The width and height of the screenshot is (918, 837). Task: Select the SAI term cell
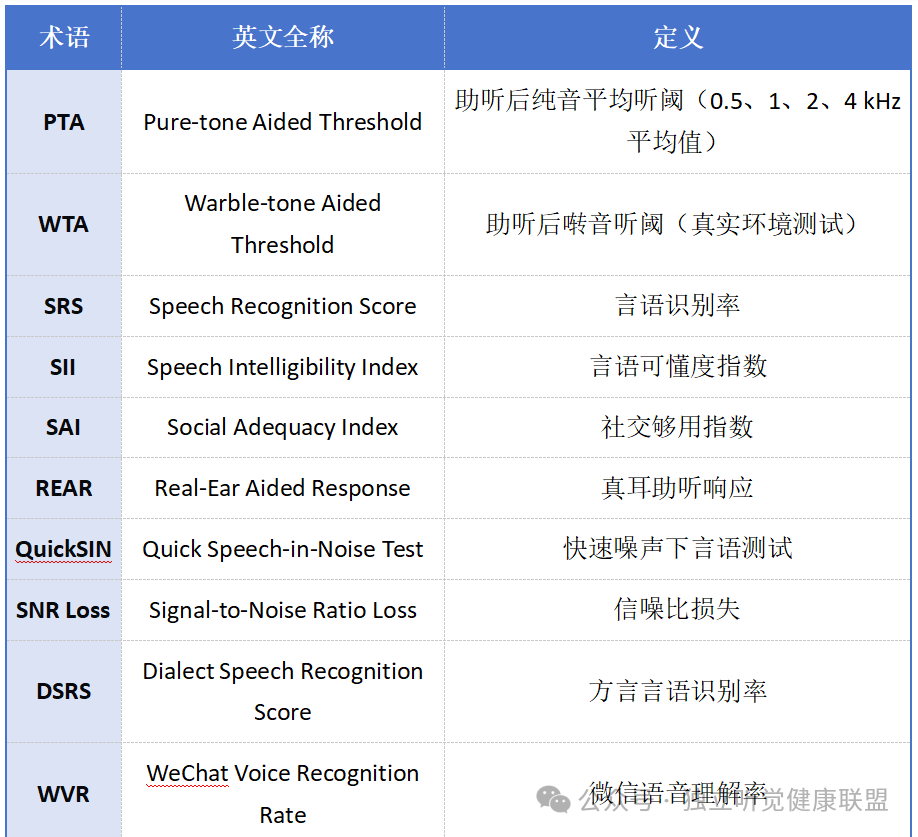pos(64,427)
